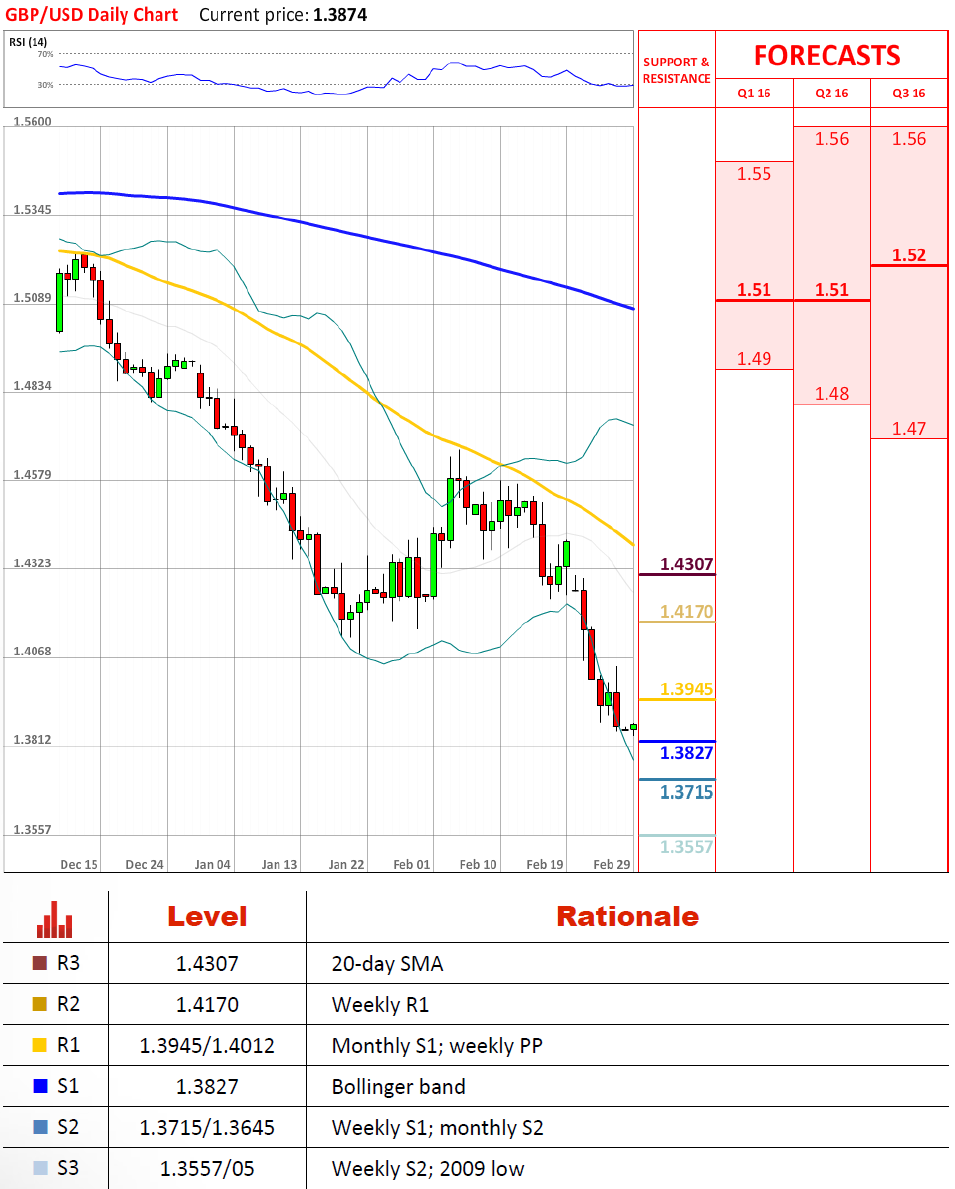Image resolution: width=955 pixels, height=1189 pixels.
Task: Click the R2 row label
Action: (x=68, y=1004)
